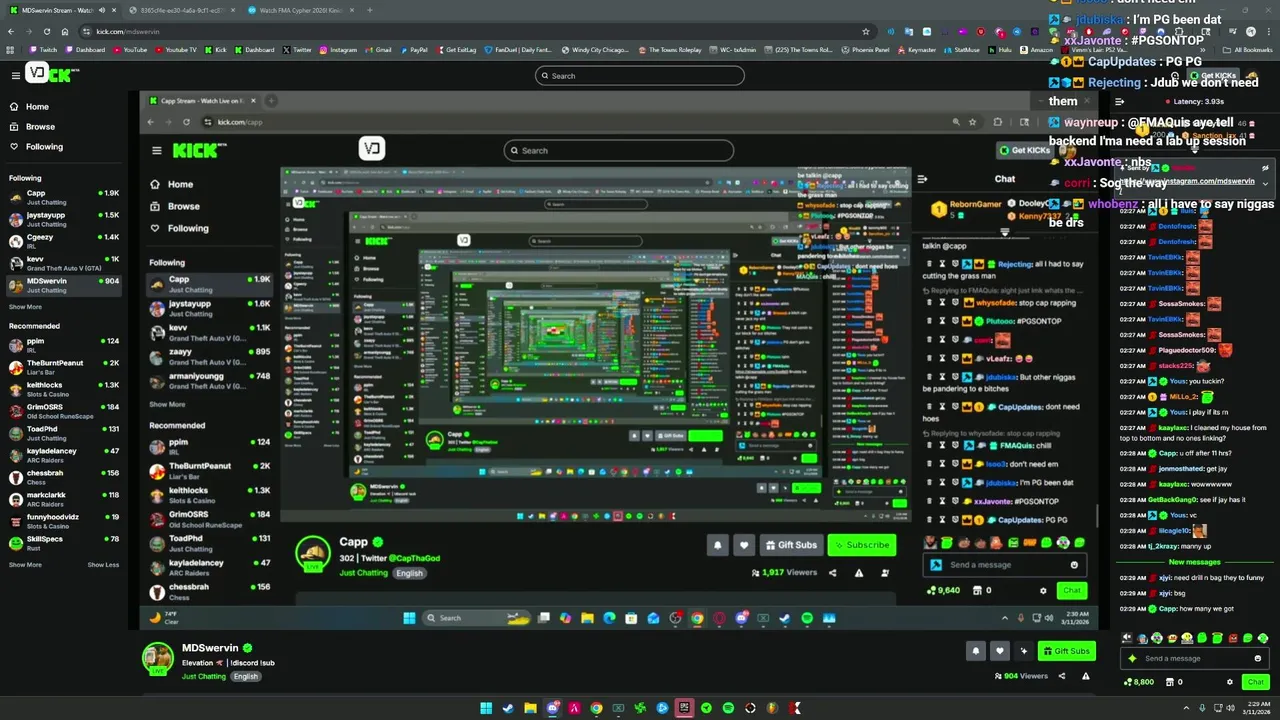Reload kick.com/mdswervin page
The width and height of the screenshot is (1280, 720).
48,31
